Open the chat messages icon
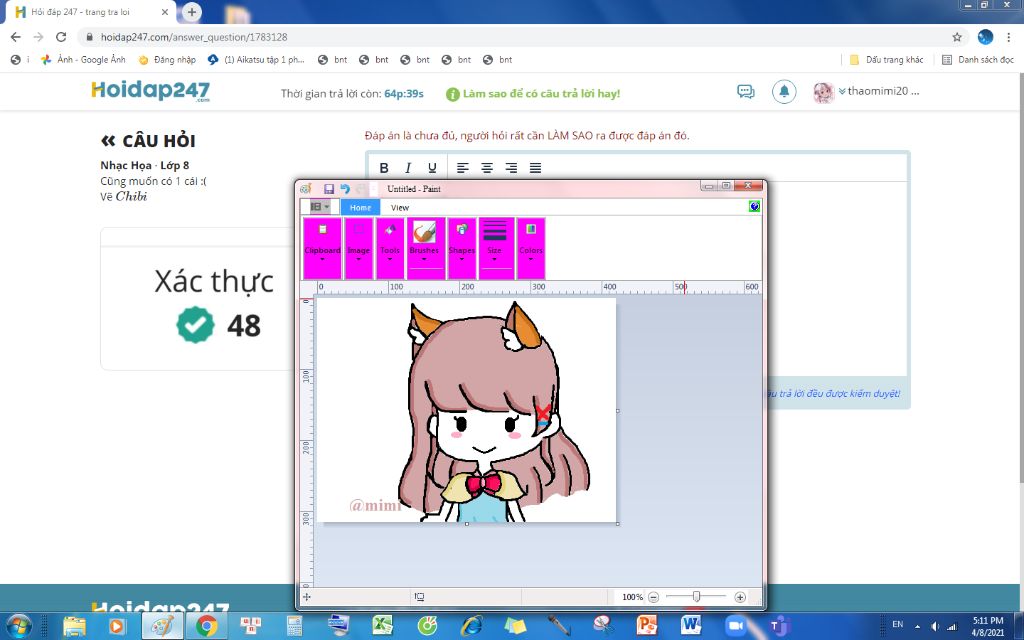 point(745,91)
